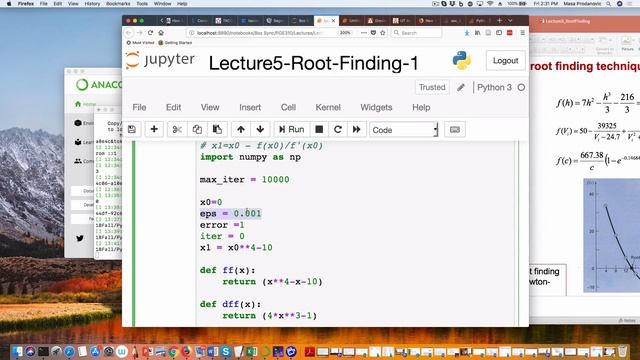Image resolution: width=640 pixels, height=360 pixels.
Task: Click the Logout button
Action: (505, 60)
